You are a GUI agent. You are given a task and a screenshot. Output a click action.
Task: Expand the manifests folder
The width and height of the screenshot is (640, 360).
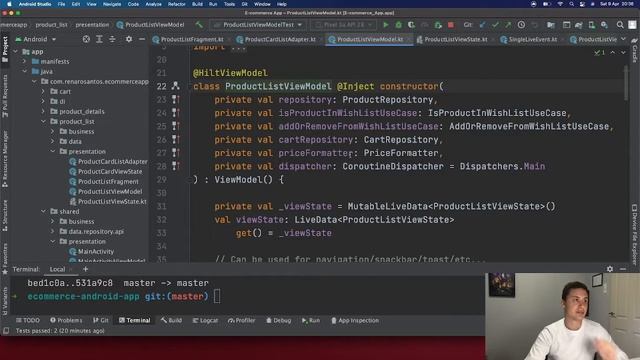[24, 61]
